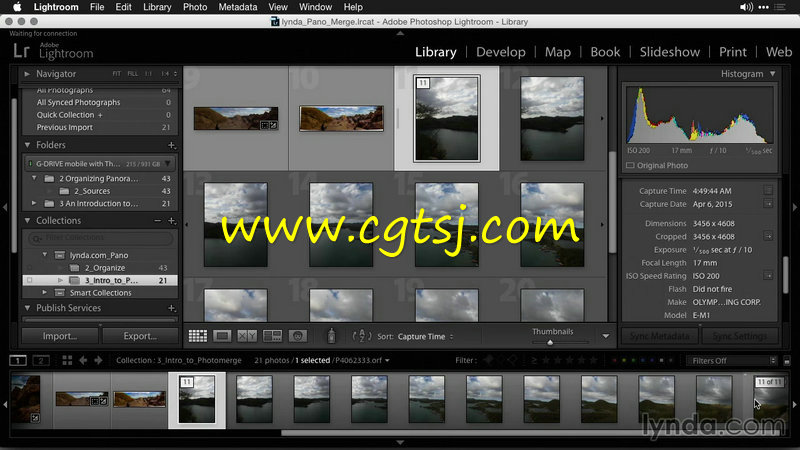Image resolution: width=800 pixels, height=450 pixels.
Task: Switch to Develop module
Action: click(x=501, y=52)
